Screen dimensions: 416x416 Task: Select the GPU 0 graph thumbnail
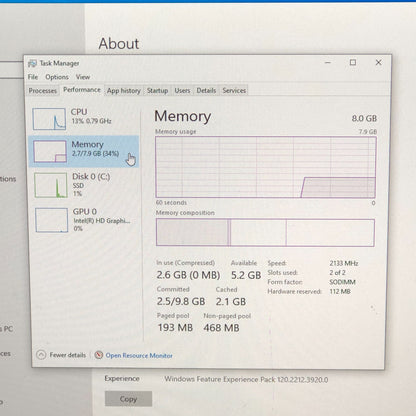click(x=52, y=220)
